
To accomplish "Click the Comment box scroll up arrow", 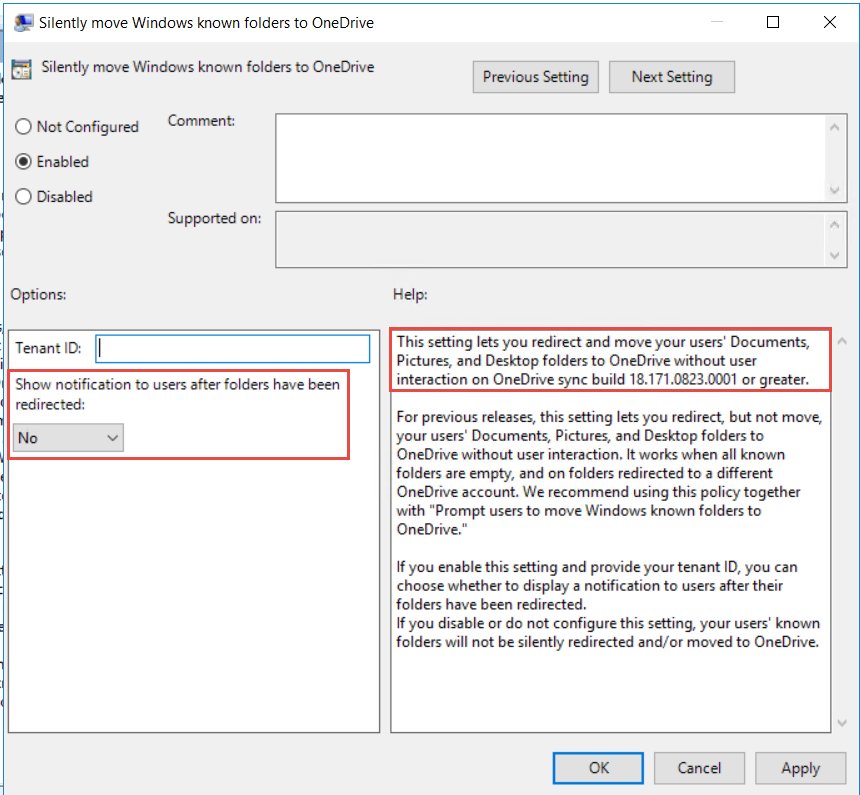I will 834,127.
